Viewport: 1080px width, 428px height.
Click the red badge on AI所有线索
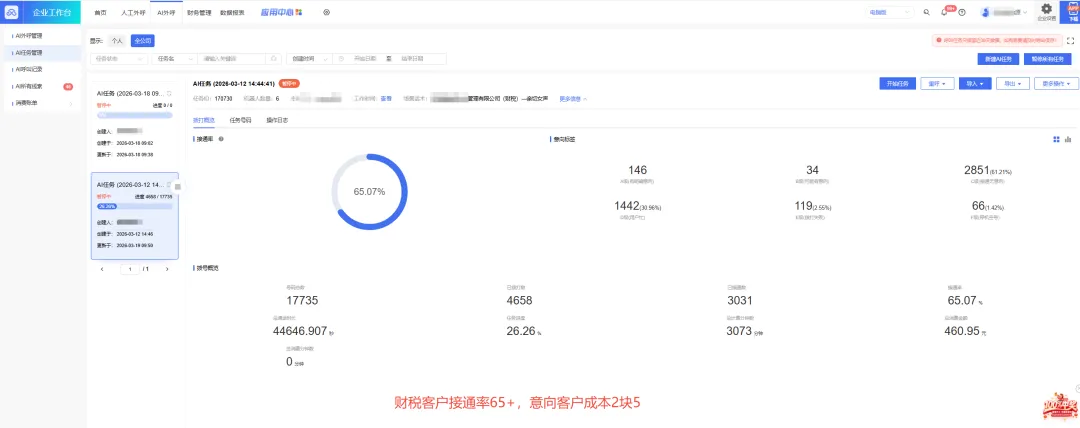68,86
